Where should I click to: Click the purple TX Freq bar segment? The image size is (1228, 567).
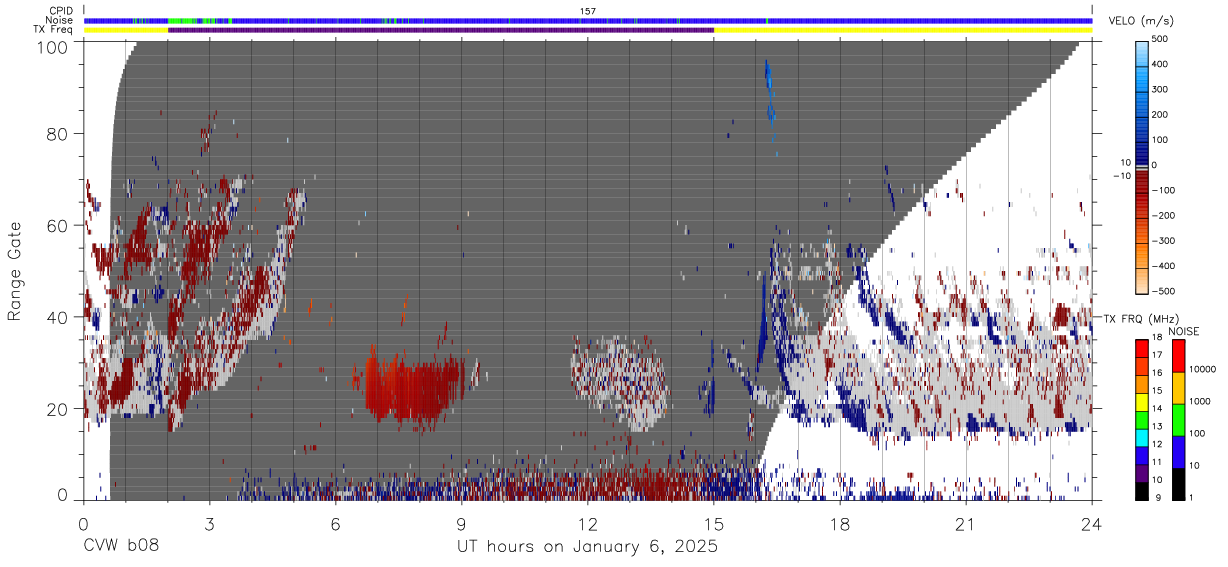(441, 30)
